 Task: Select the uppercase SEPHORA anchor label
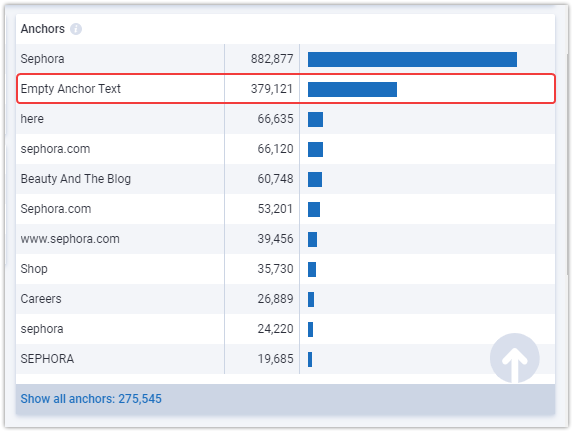[47, 359]
